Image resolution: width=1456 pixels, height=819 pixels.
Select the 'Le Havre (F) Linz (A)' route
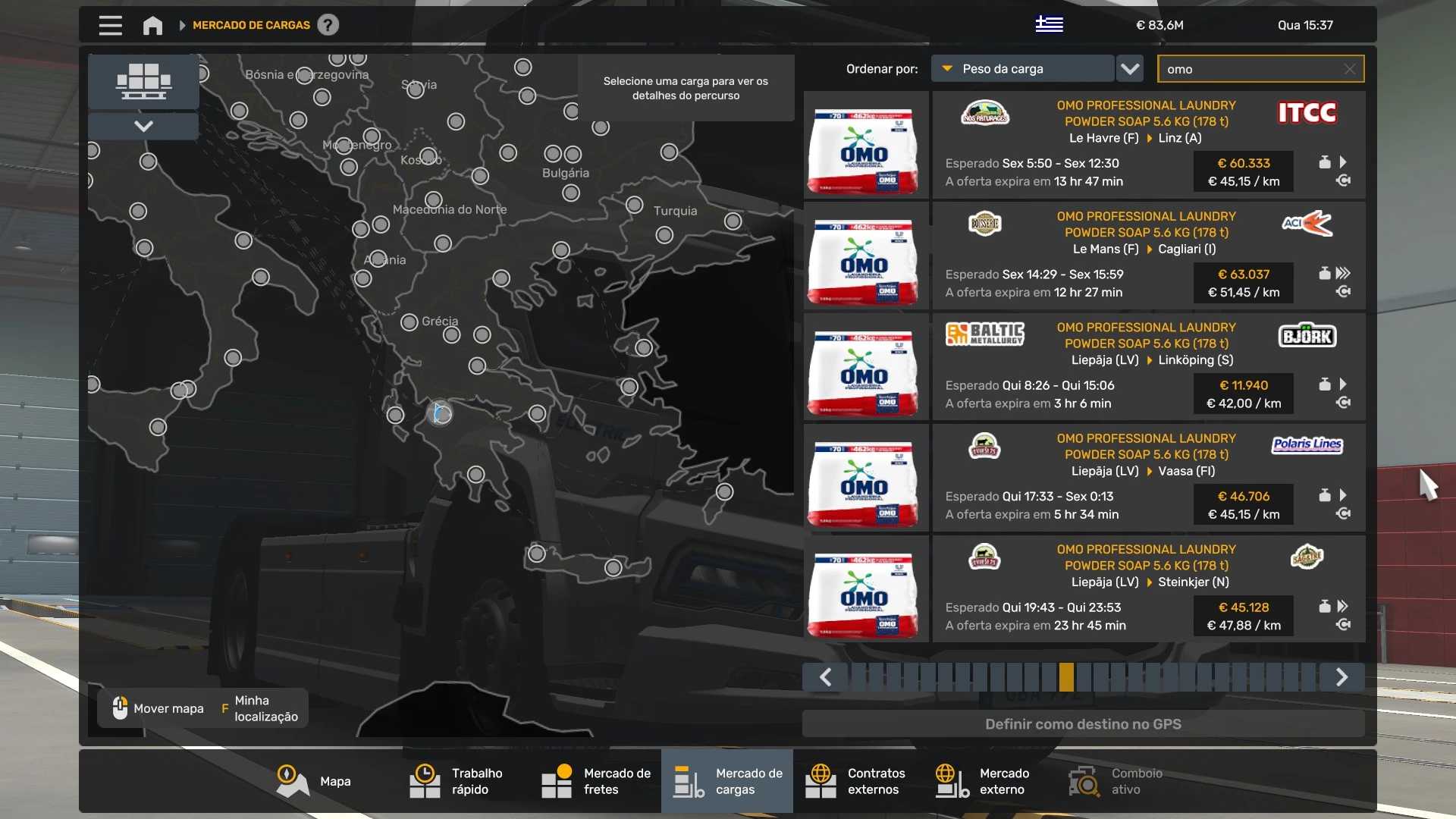tap(1135, 138)
